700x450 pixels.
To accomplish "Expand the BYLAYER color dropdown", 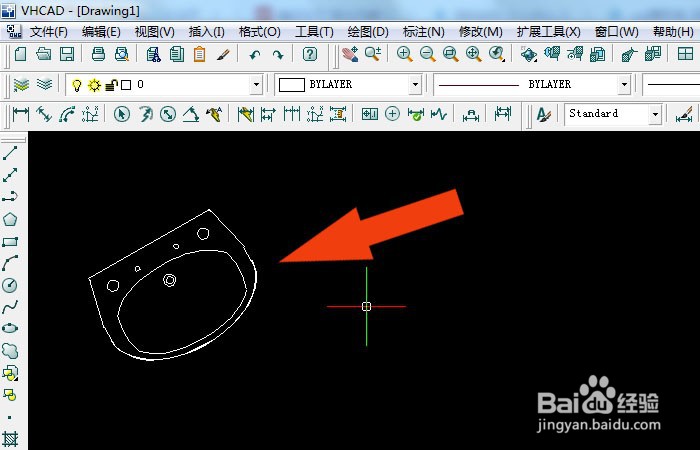I will (x=415, y=84).
